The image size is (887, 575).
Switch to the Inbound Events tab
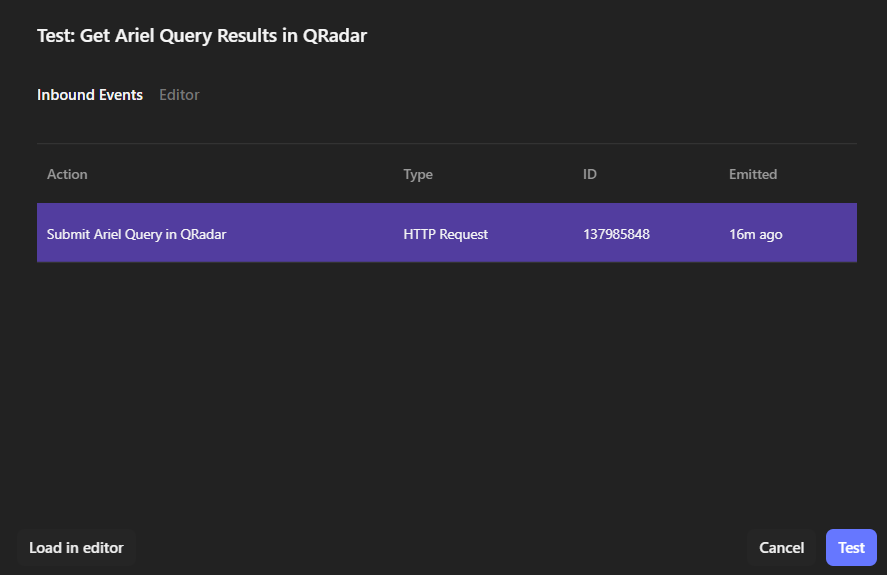[90, 95]
